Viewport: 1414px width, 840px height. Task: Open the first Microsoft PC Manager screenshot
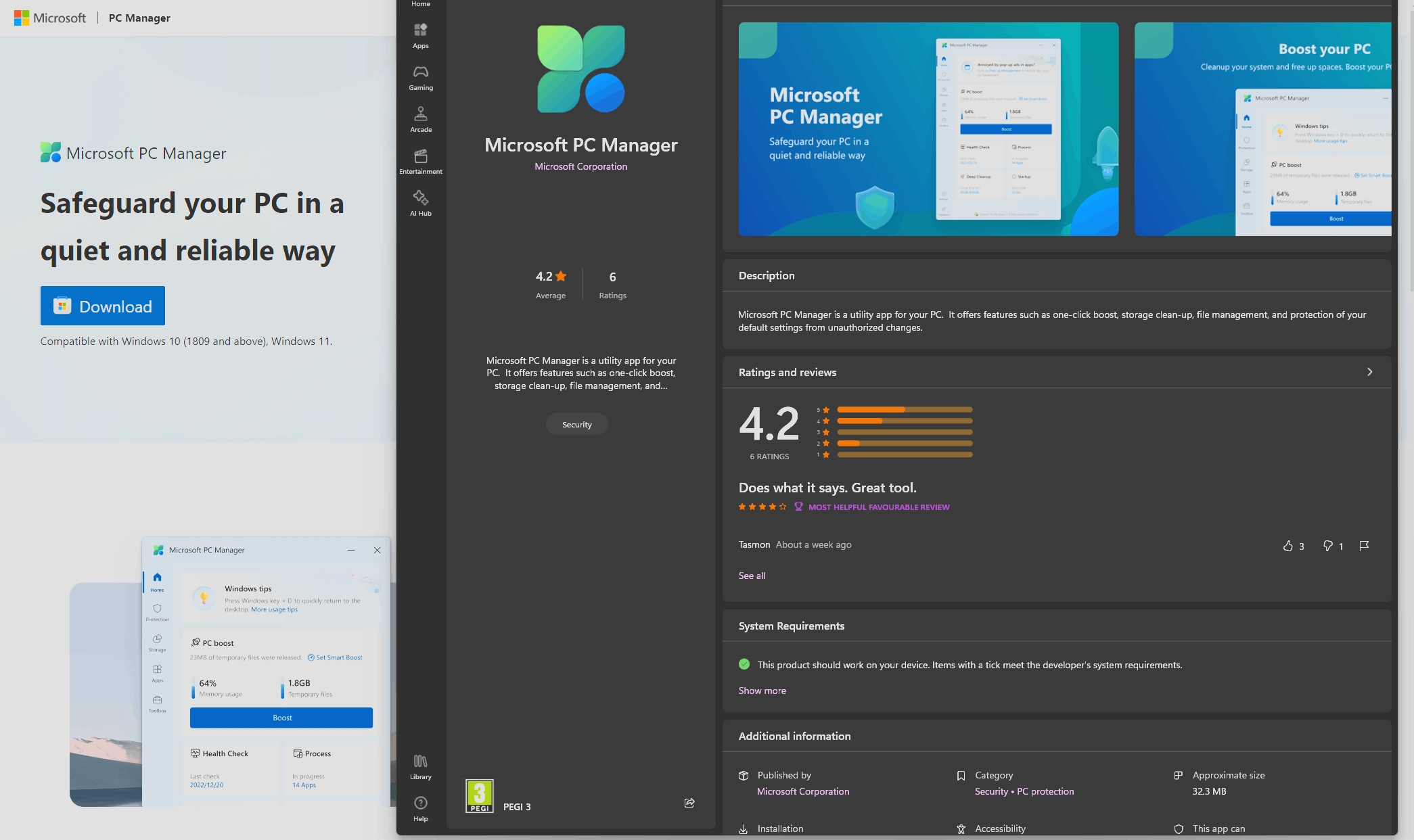click(928, 129)
